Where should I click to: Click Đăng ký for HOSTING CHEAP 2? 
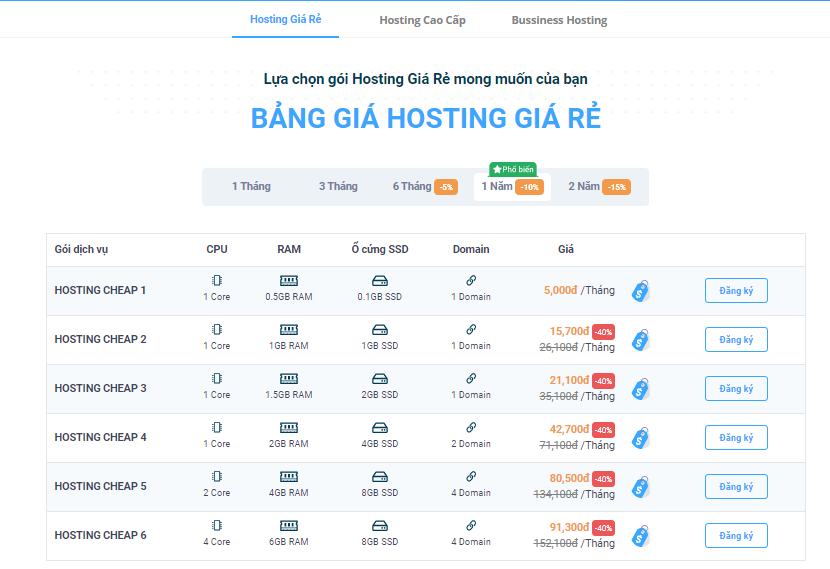736,339
